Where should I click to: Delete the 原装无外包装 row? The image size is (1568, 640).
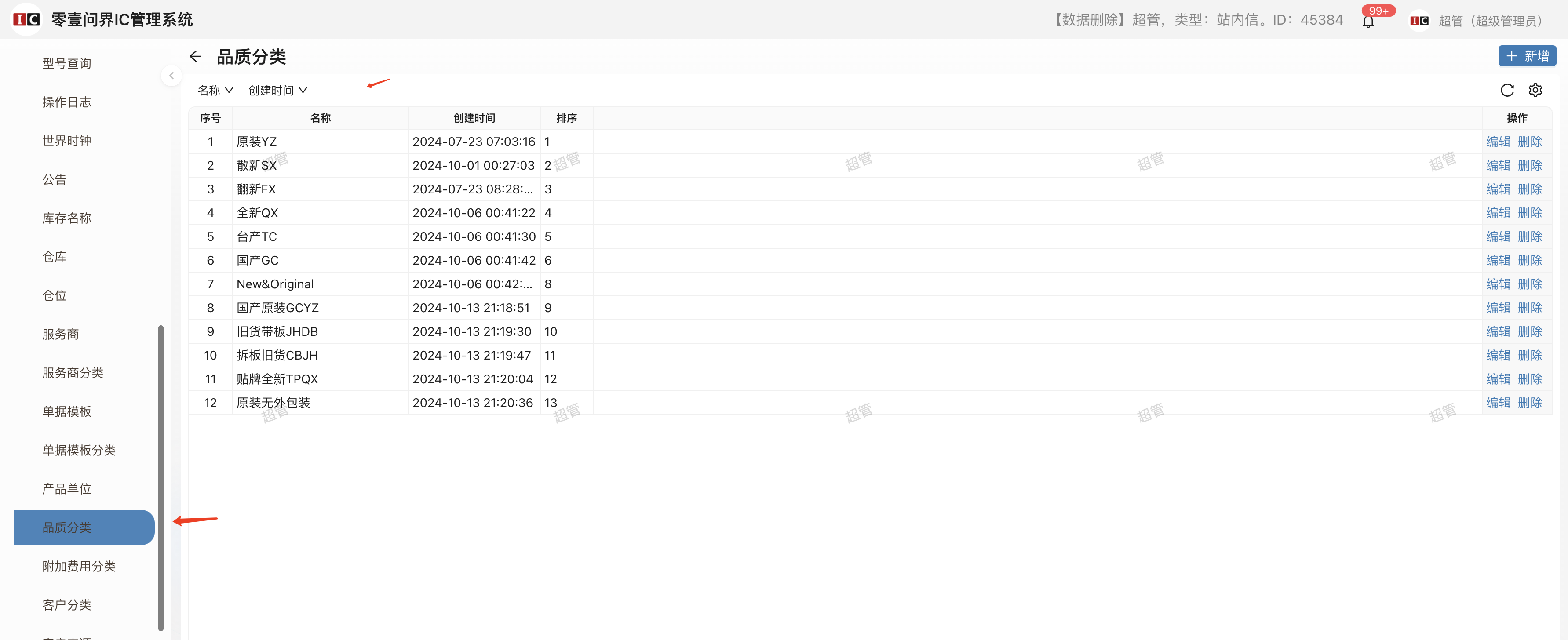pyautogui.click(x=1530, y=403)
